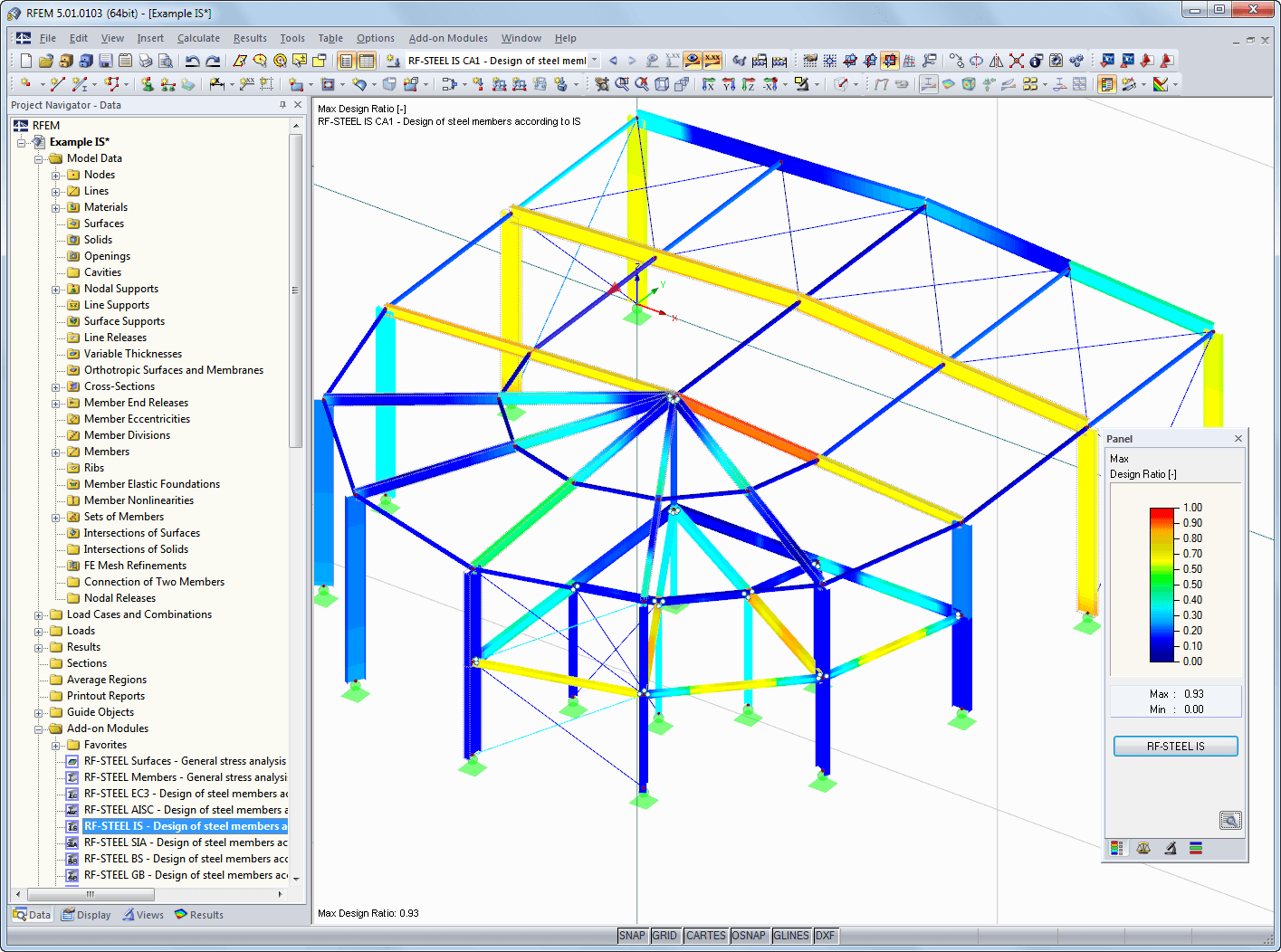The width and height of the screenshot is (1281, 952).
Task: Click the navigator horizontal scrollbar thumb
Action: pyautogui.click(x=91, y=894)
